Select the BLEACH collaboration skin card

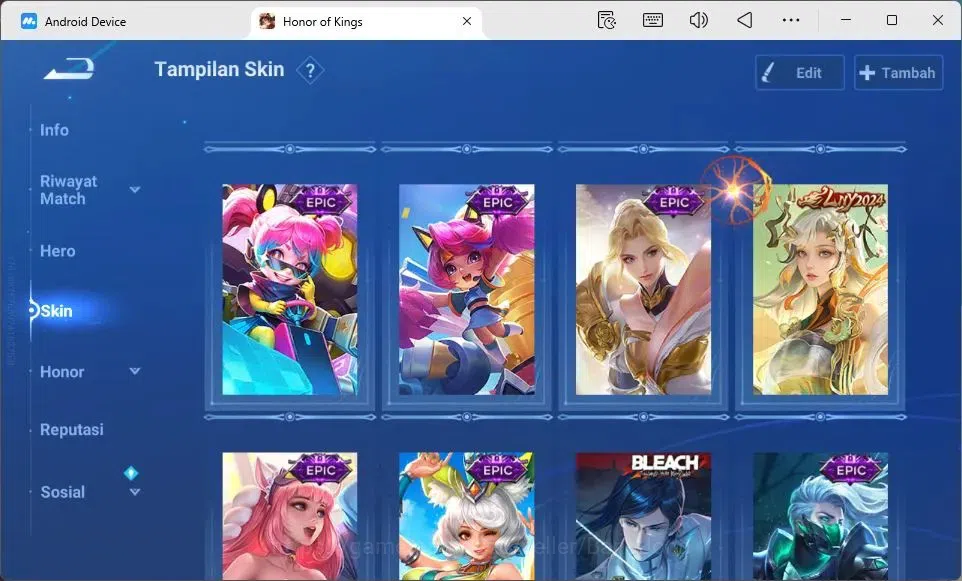tap(643, 517)
